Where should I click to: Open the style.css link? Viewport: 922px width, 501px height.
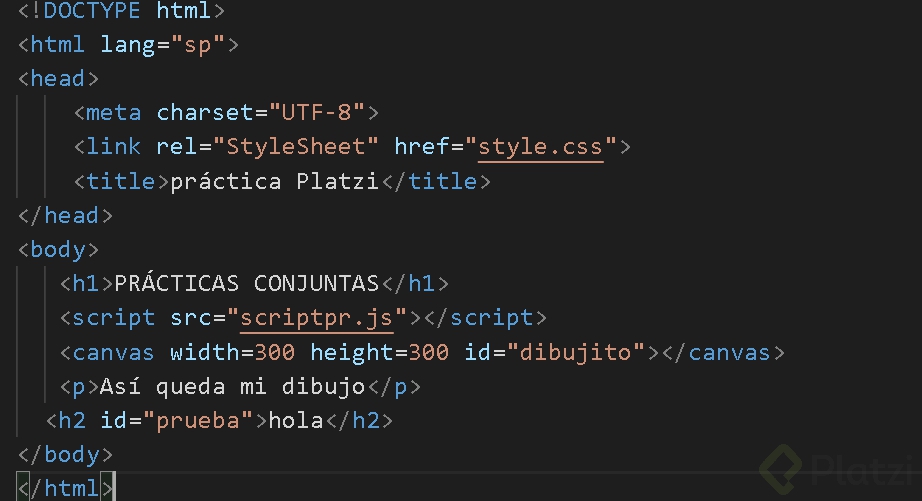540,147
